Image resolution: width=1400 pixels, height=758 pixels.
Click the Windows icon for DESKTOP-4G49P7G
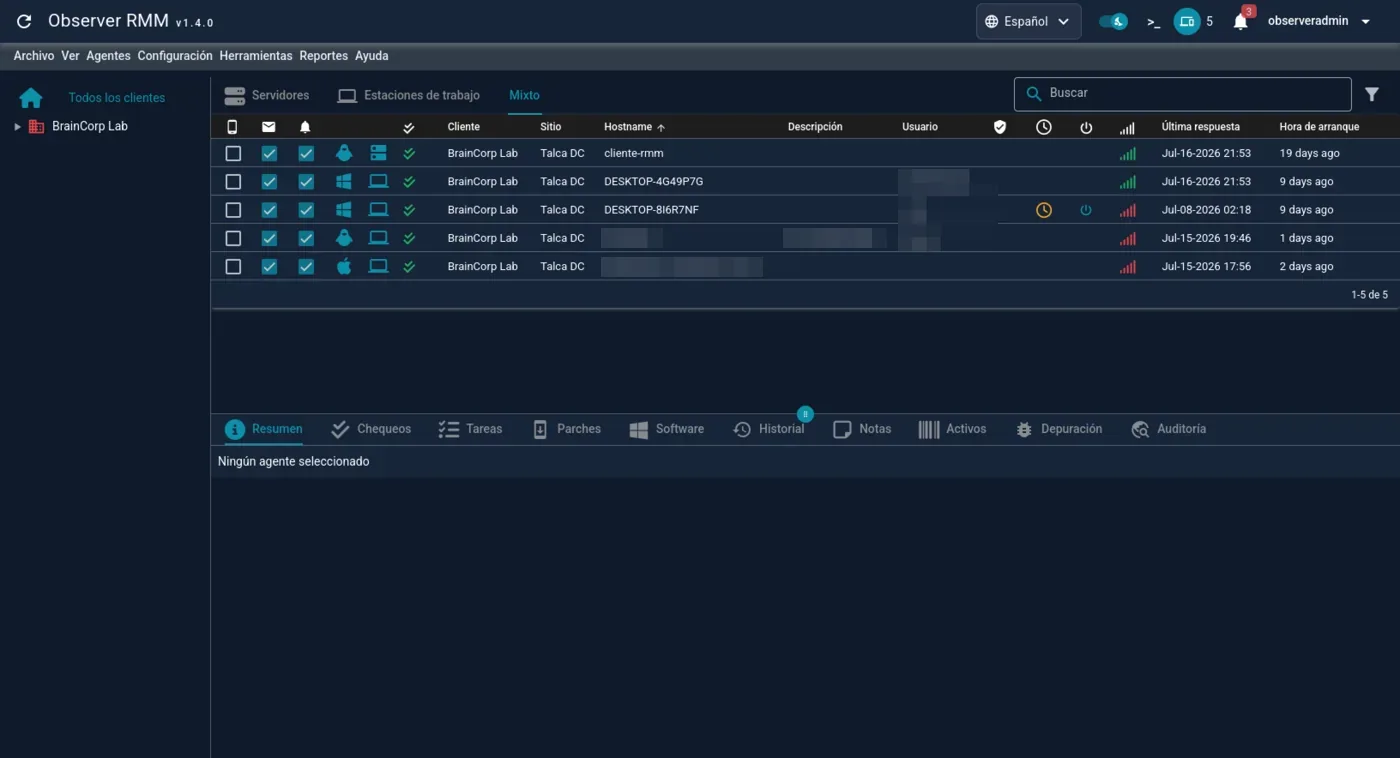pos(344,182)
